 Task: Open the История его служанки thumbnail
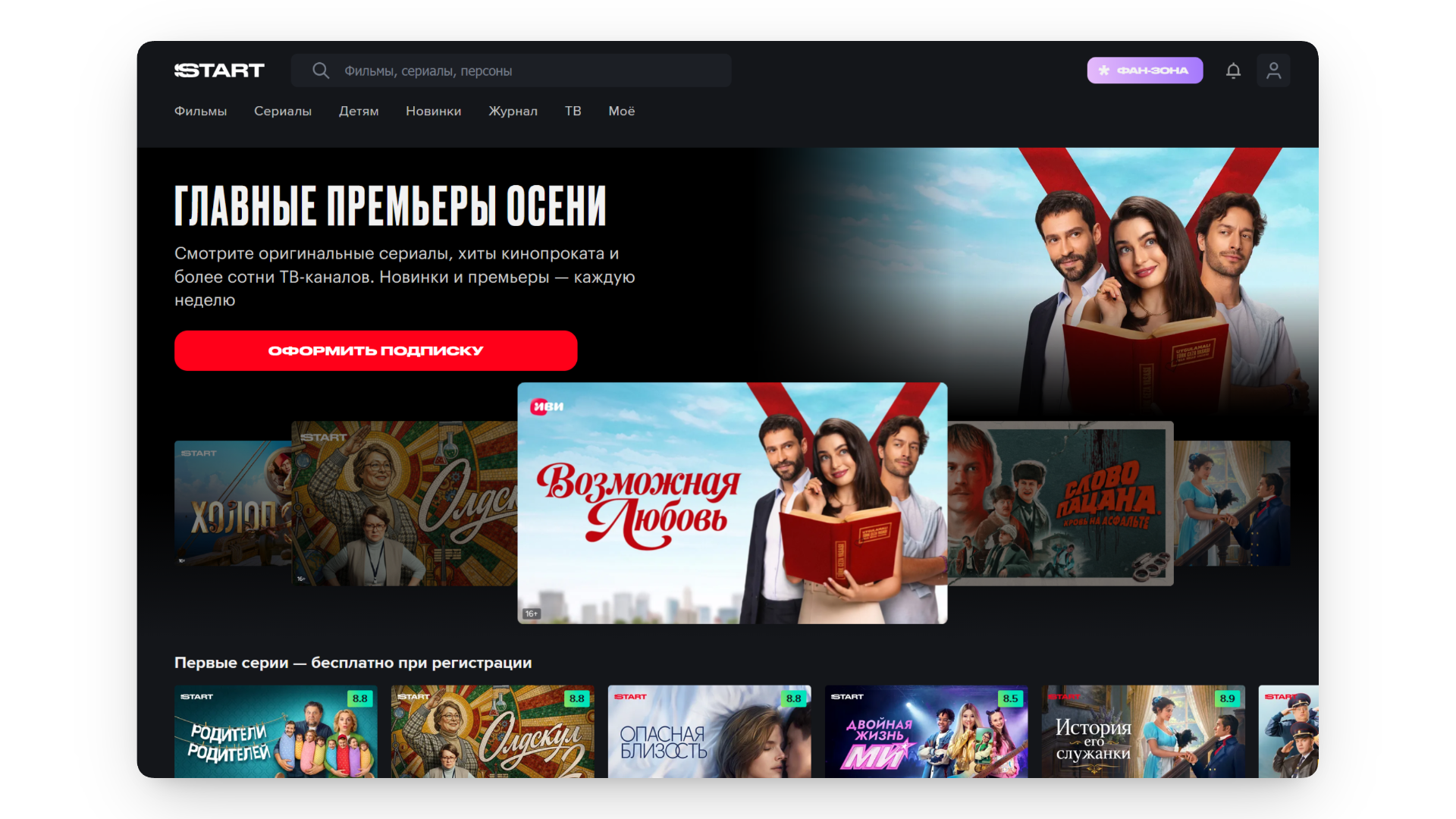[1143, 731]
